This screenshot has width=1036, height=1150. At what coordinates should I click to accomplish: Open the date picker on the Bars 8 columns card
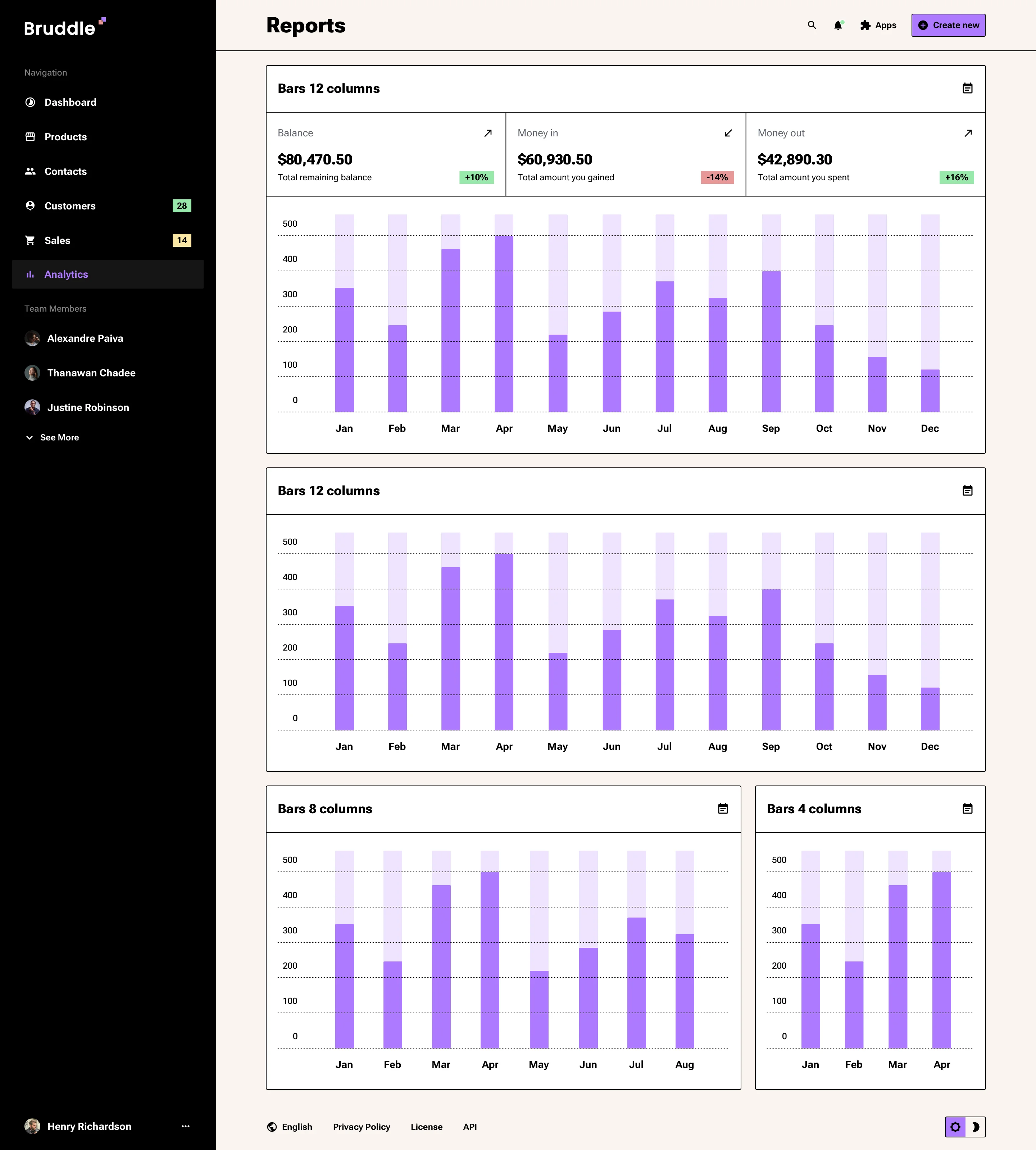click(x=722, y=809)
